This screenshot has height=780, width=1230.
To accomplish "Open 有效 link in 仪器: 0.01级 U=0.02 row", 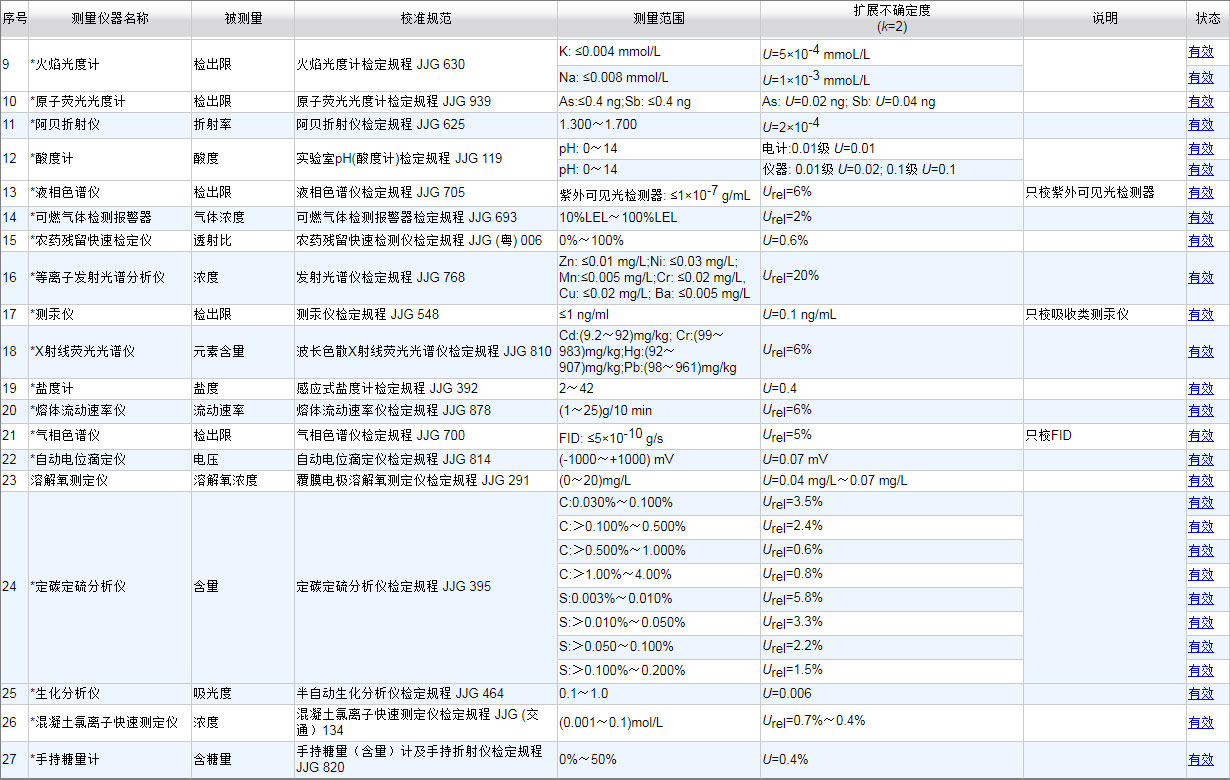I will pos(1201,169).
